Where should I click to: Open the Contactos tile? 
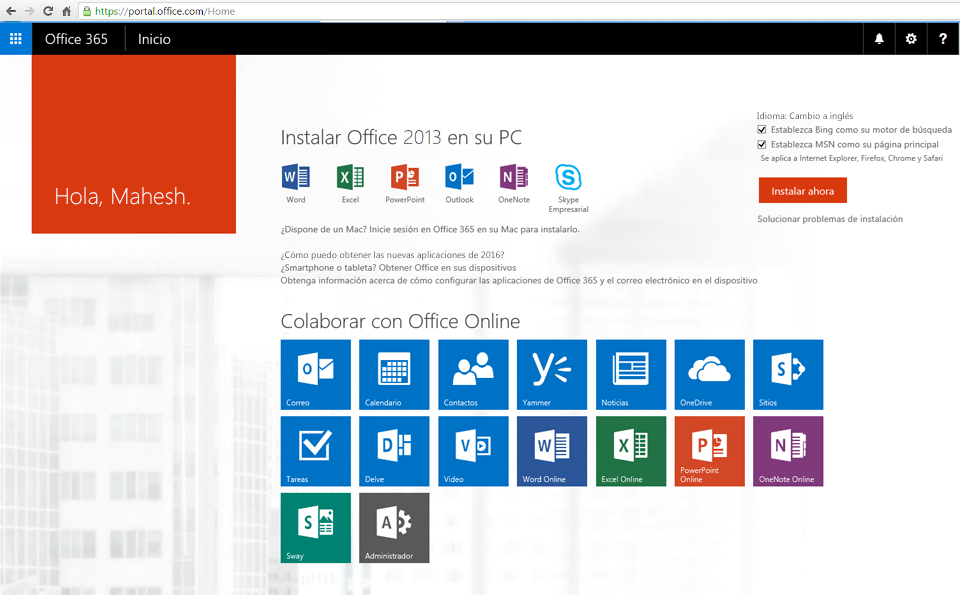coord(473,375)
